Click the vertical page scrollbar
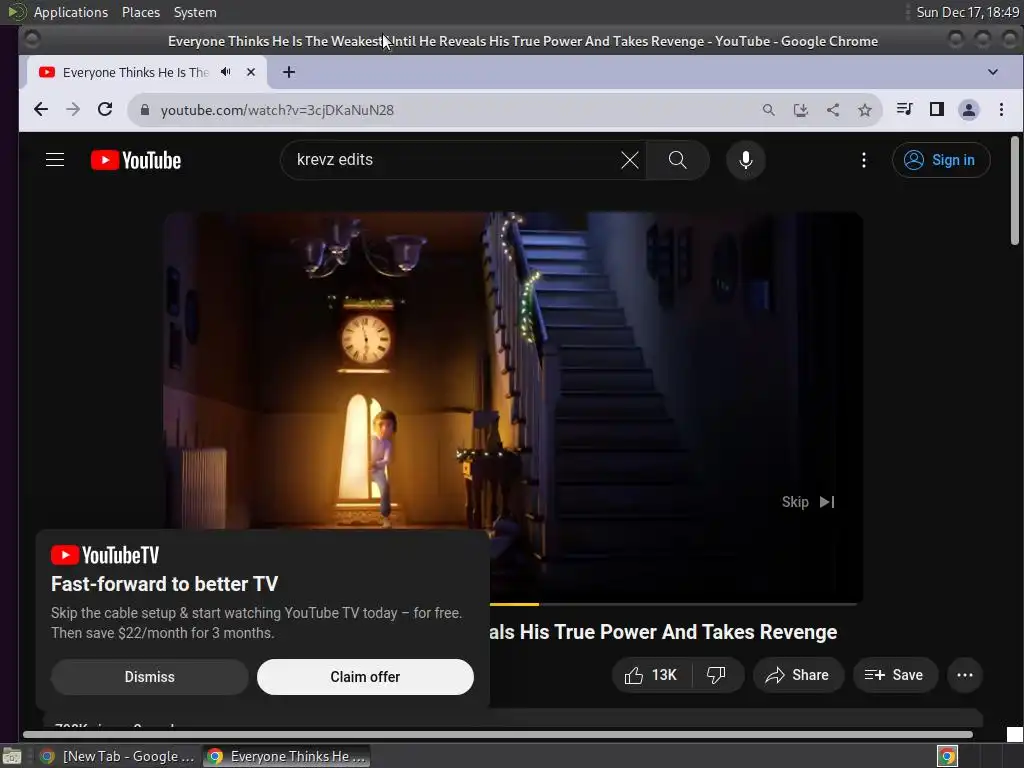This screenshot has width=1024, height=768. tap(1014, 191)
